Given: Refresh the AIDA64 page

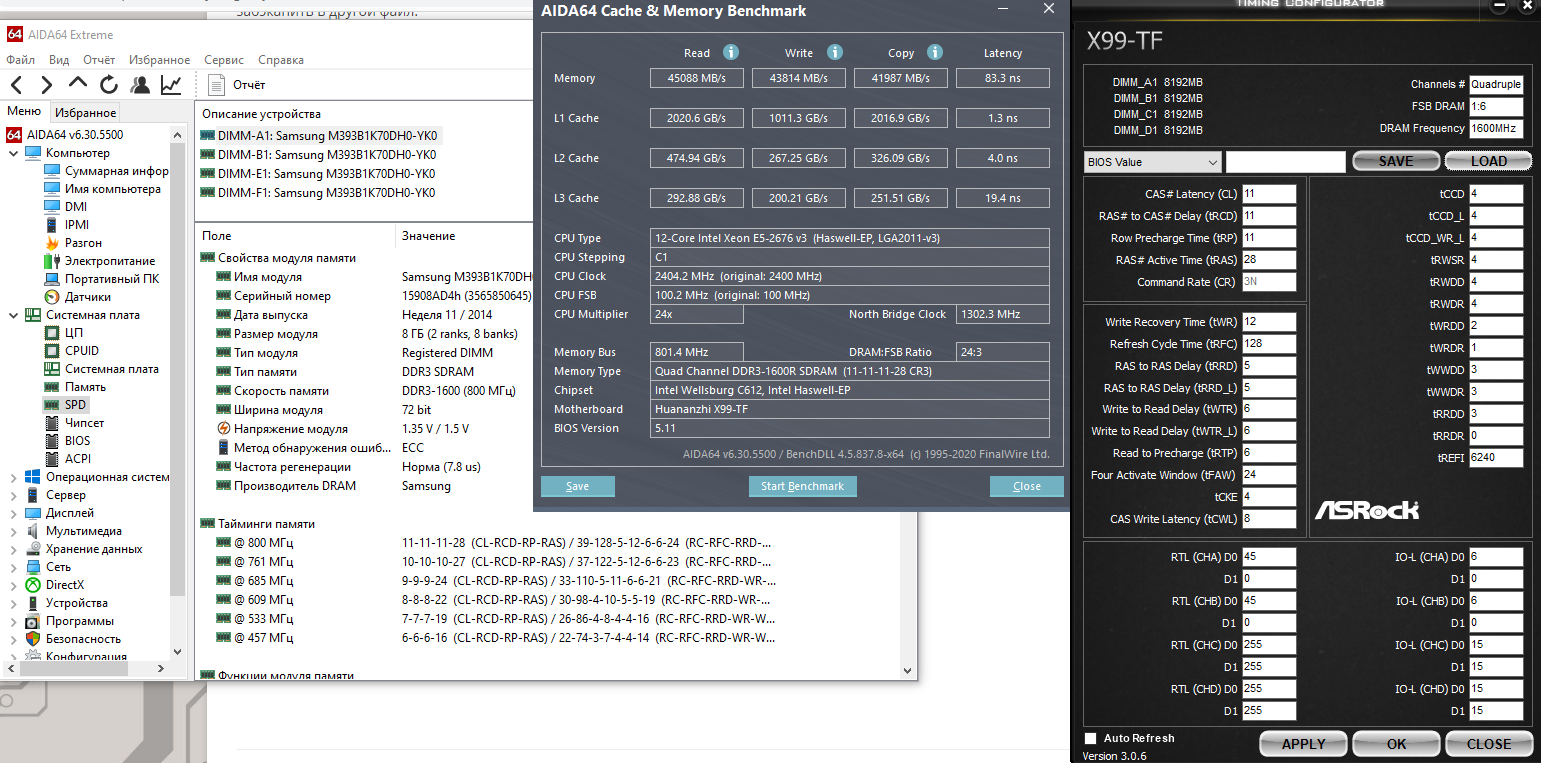Looking at the screenshot, I should pyautogui.click(x=109, y=85).
